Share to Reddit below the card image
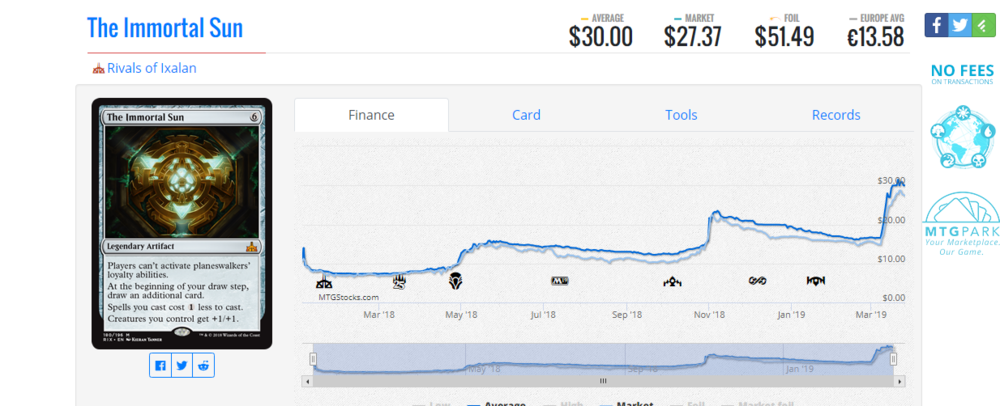The height and width of the screenshot is (406, 1000). (204, 366)
